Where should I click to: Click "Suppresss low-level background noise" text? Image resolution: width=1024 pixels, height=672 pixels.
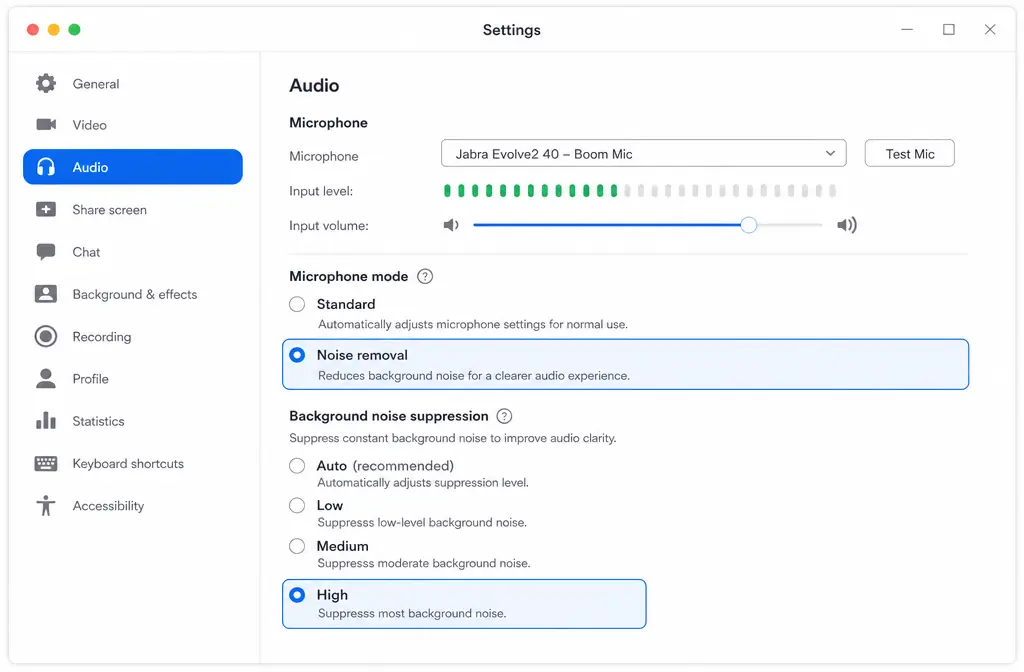pyautogui.click(x=422, y=522)
